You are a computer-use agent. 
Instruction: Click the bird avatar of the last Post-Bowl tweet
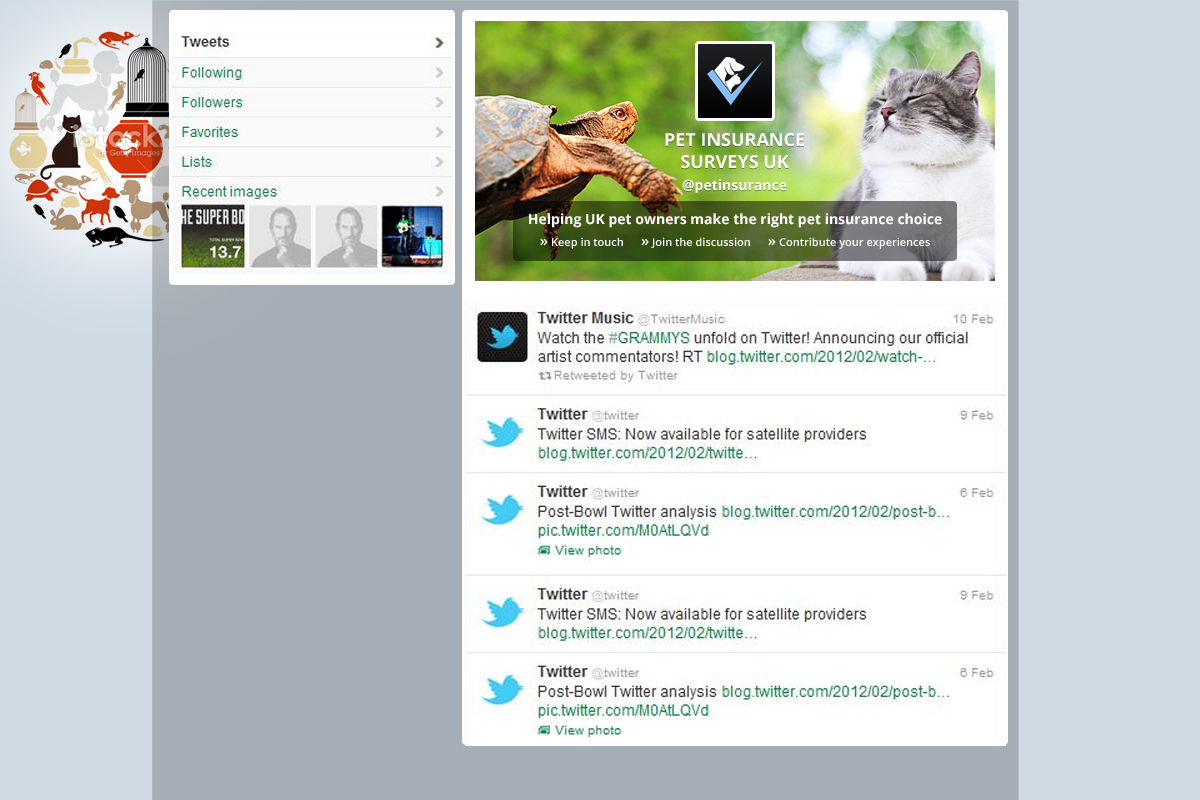tap(502, 691)
